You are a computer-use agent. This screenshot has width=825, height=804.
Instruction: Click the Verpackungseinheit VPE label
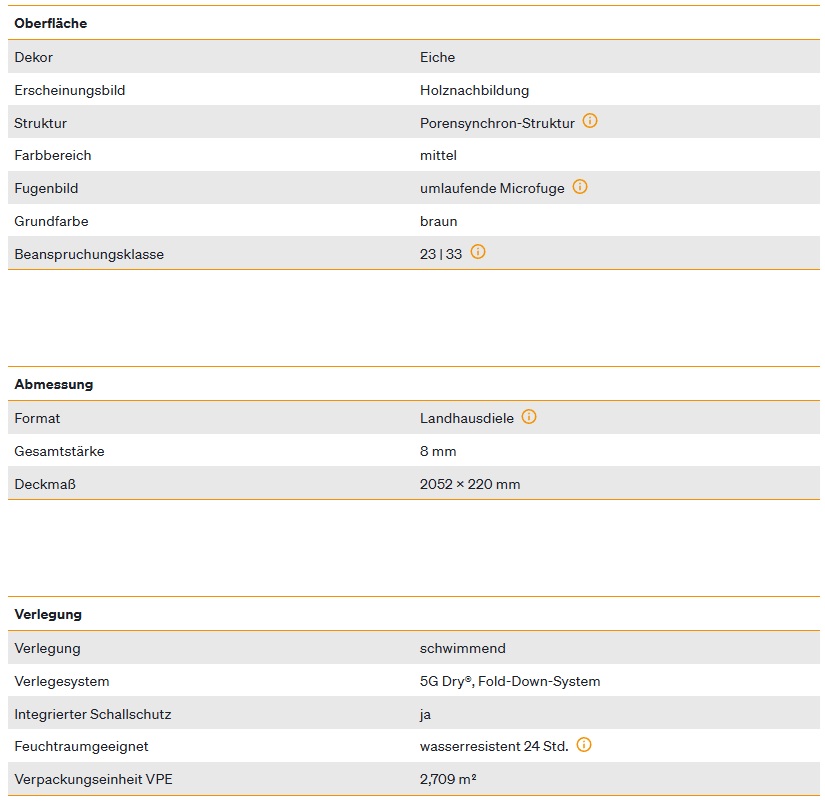pyautogui.click(x=93, y=780)
